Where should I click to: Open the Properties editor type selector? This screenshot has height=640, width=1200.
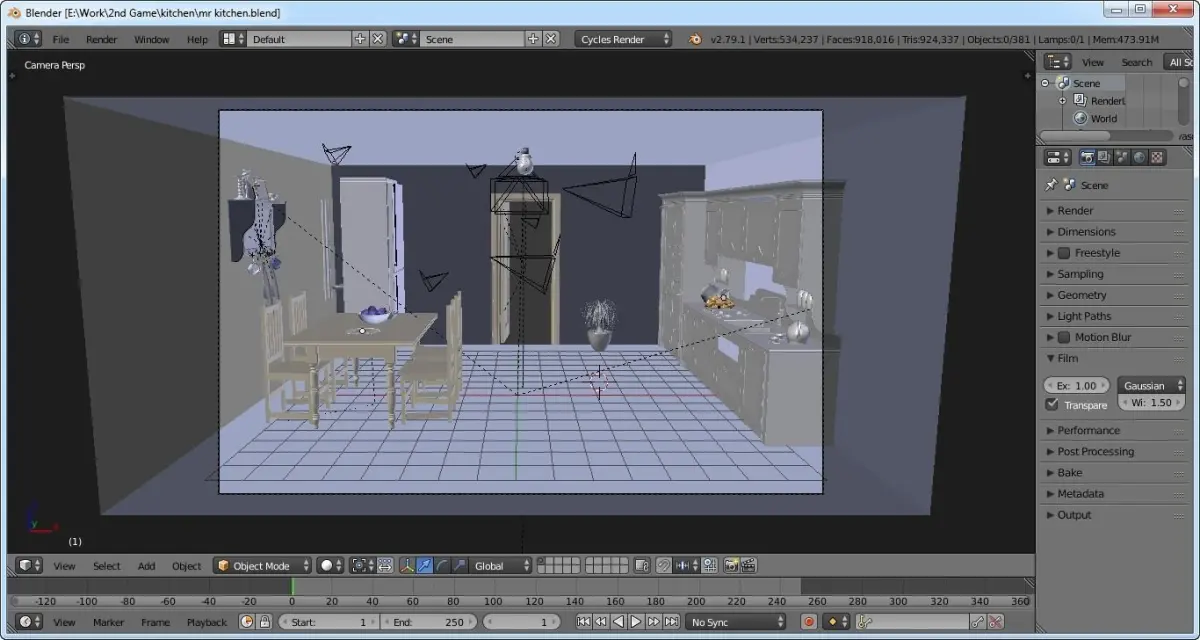(1058, 157)
